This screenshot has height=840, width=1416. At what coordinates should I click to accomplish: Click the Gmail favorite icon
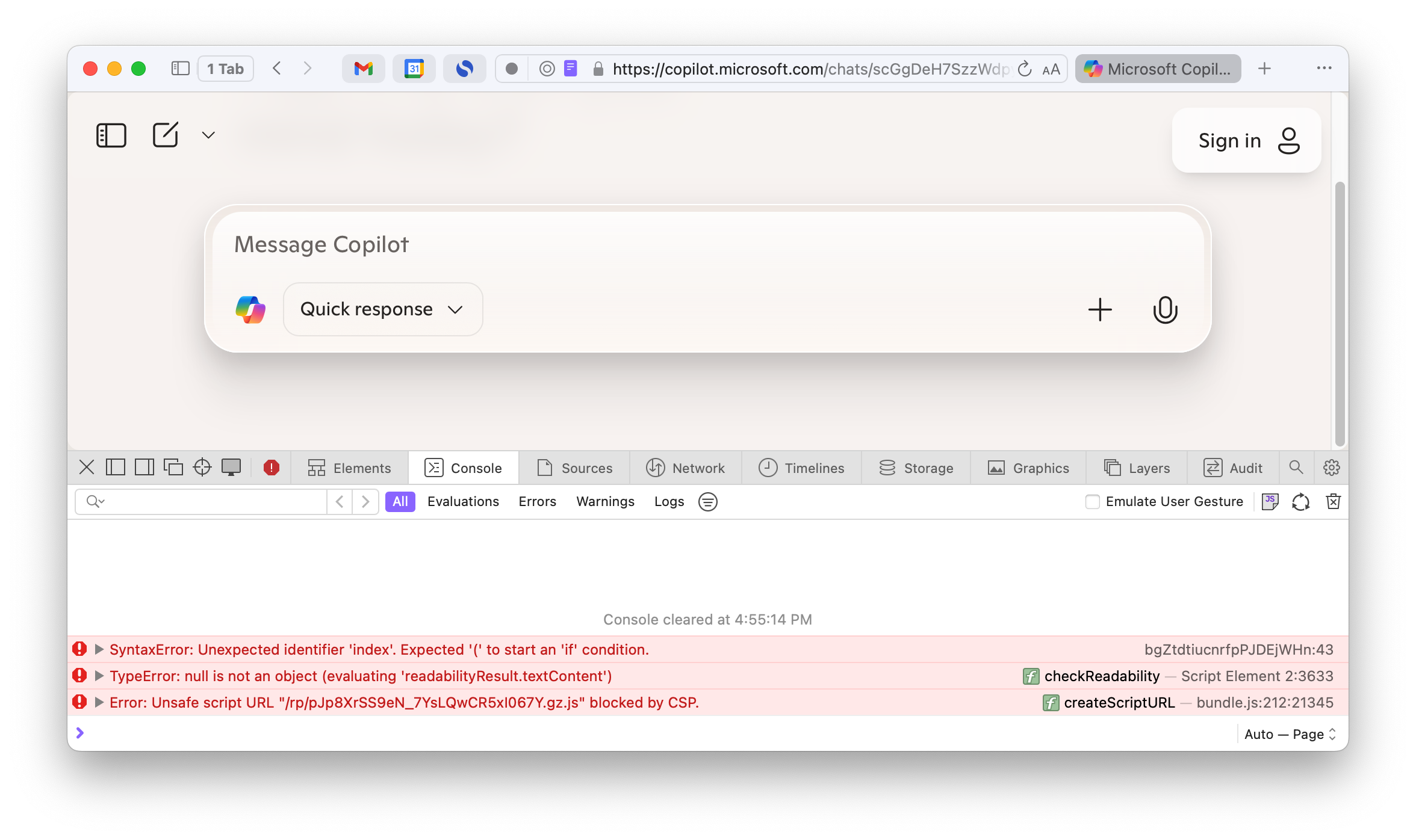click(363, 69)
